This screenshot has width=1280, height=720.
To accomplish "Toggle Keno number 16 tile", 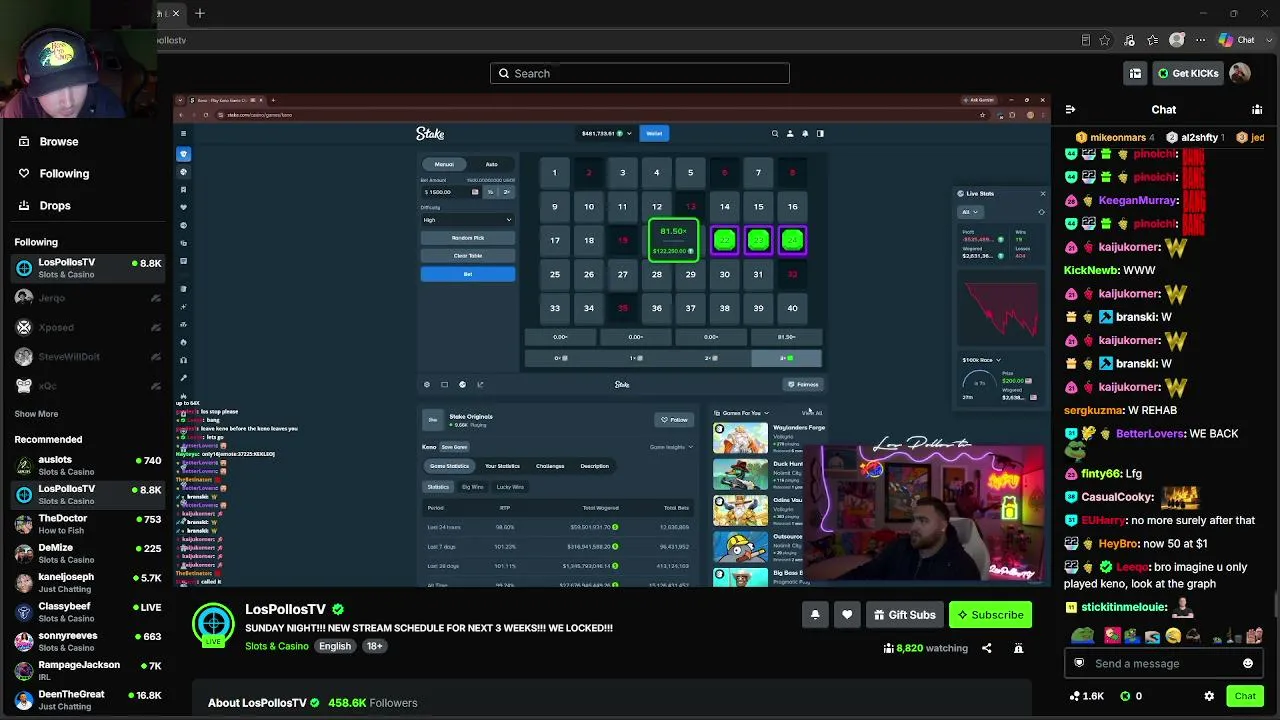I will point(792,207).
